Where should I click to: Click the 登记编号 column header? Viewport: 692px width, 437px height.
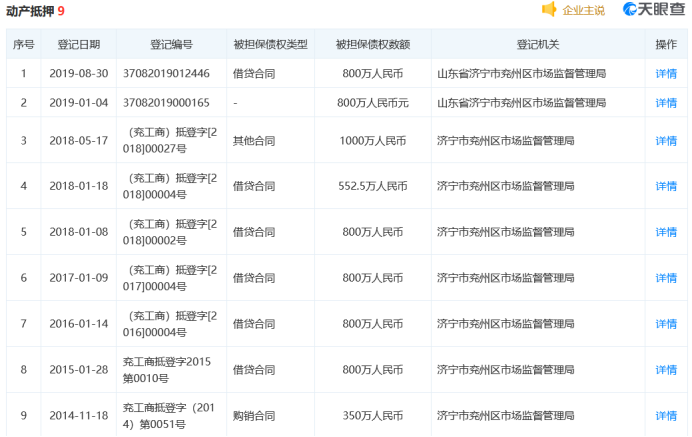171,45
